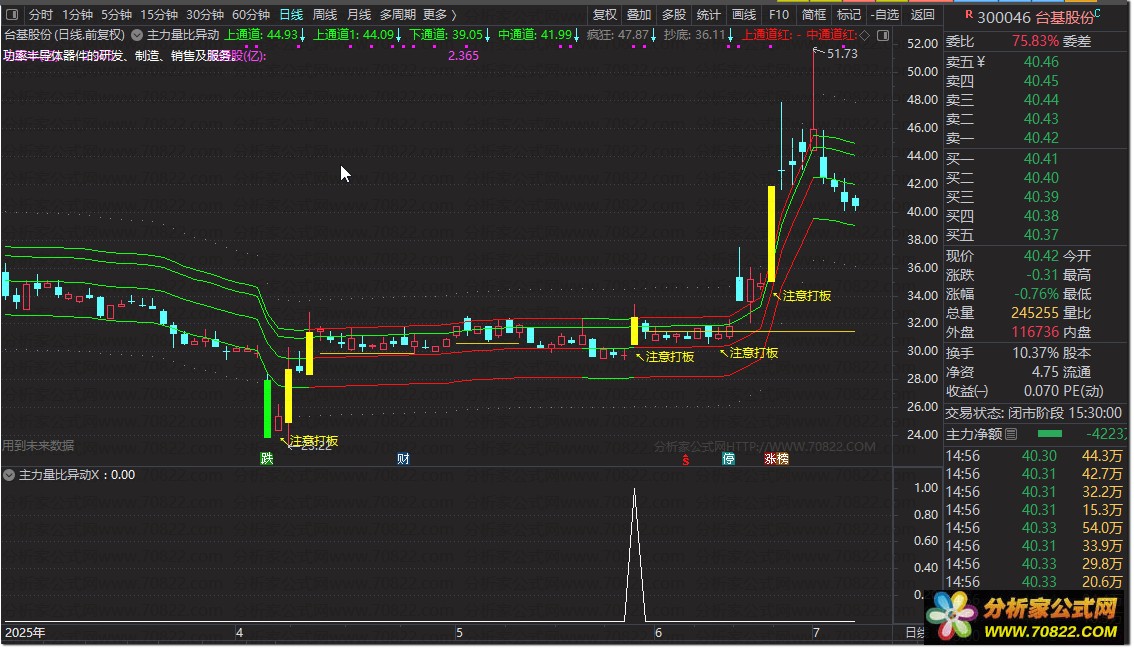
Task: Click the down arrow after 下通道 39.05
Action: coord(487,35)
